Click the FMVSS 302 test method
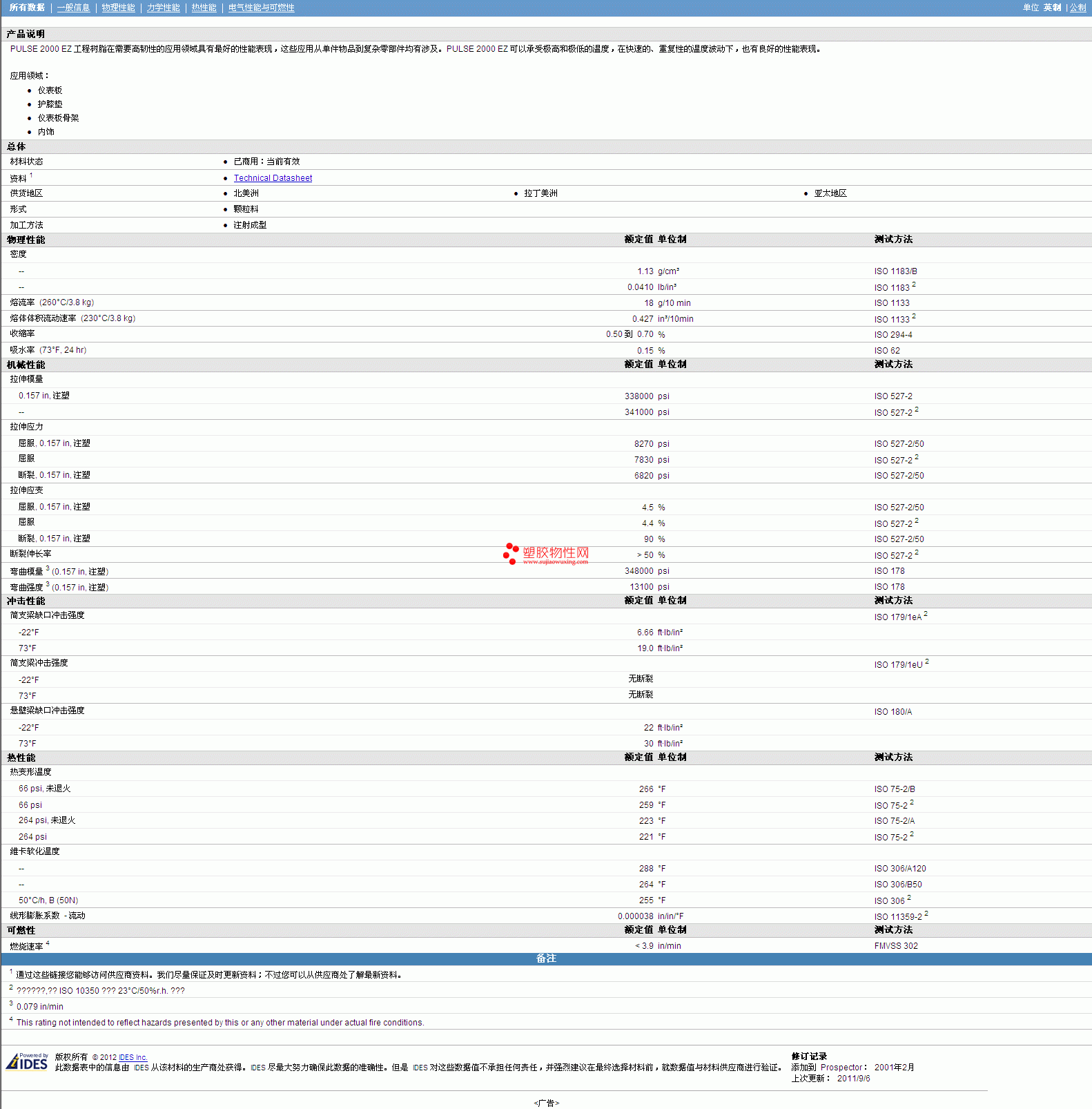 [x=896, y=946]
